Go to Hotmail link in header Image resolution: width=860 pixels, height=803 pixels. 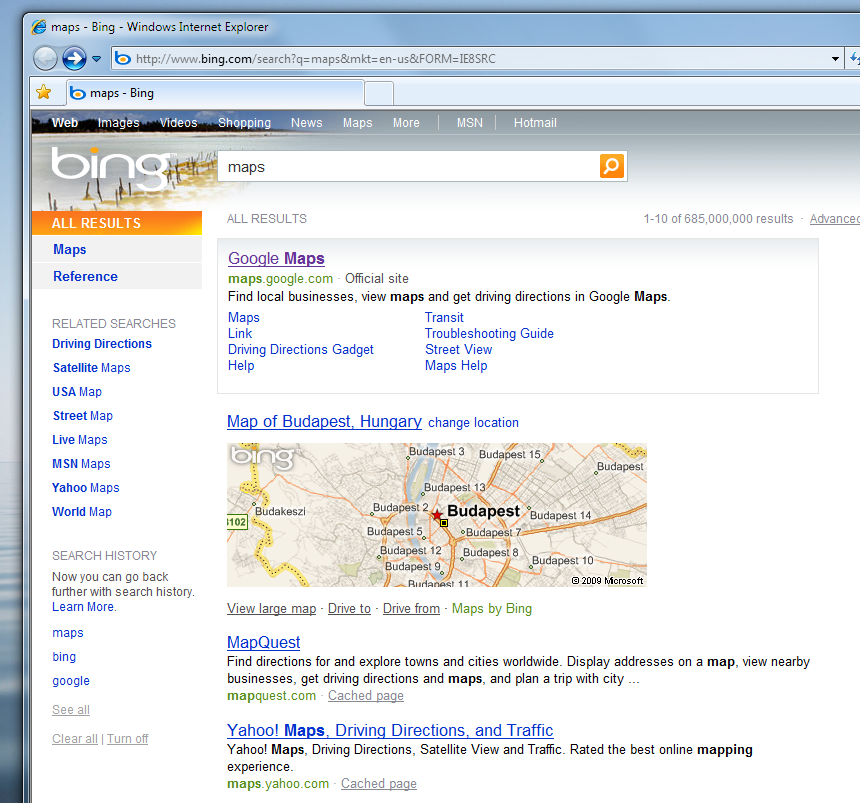tap(535, 123)
